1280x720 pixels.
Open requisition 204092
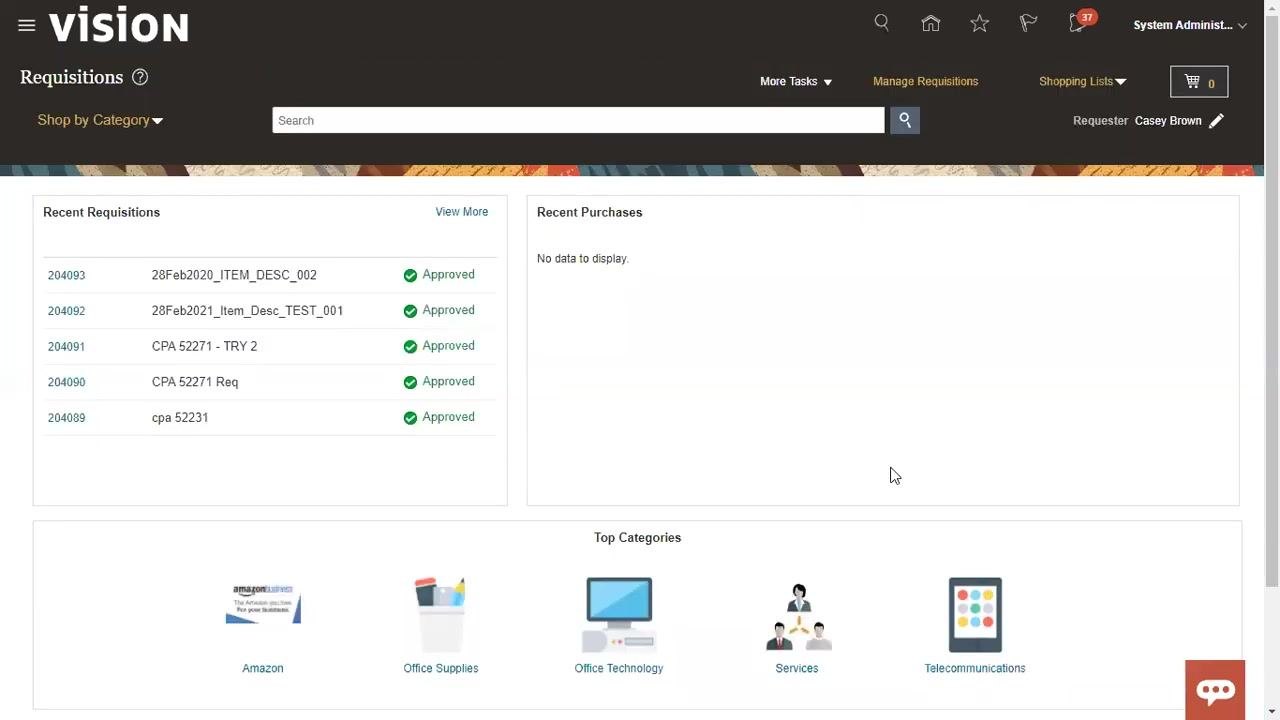(67, 311)
